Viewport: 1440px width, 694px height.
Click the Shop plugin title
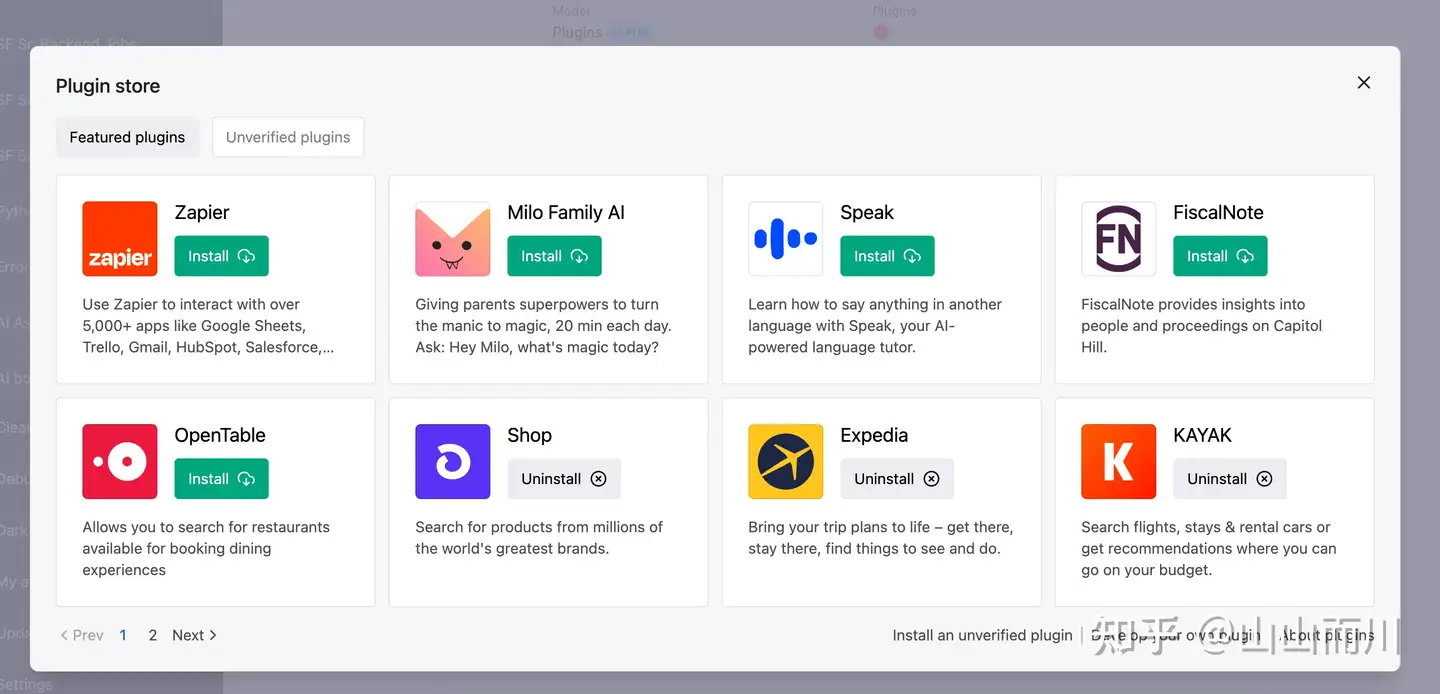pos(529,435)
